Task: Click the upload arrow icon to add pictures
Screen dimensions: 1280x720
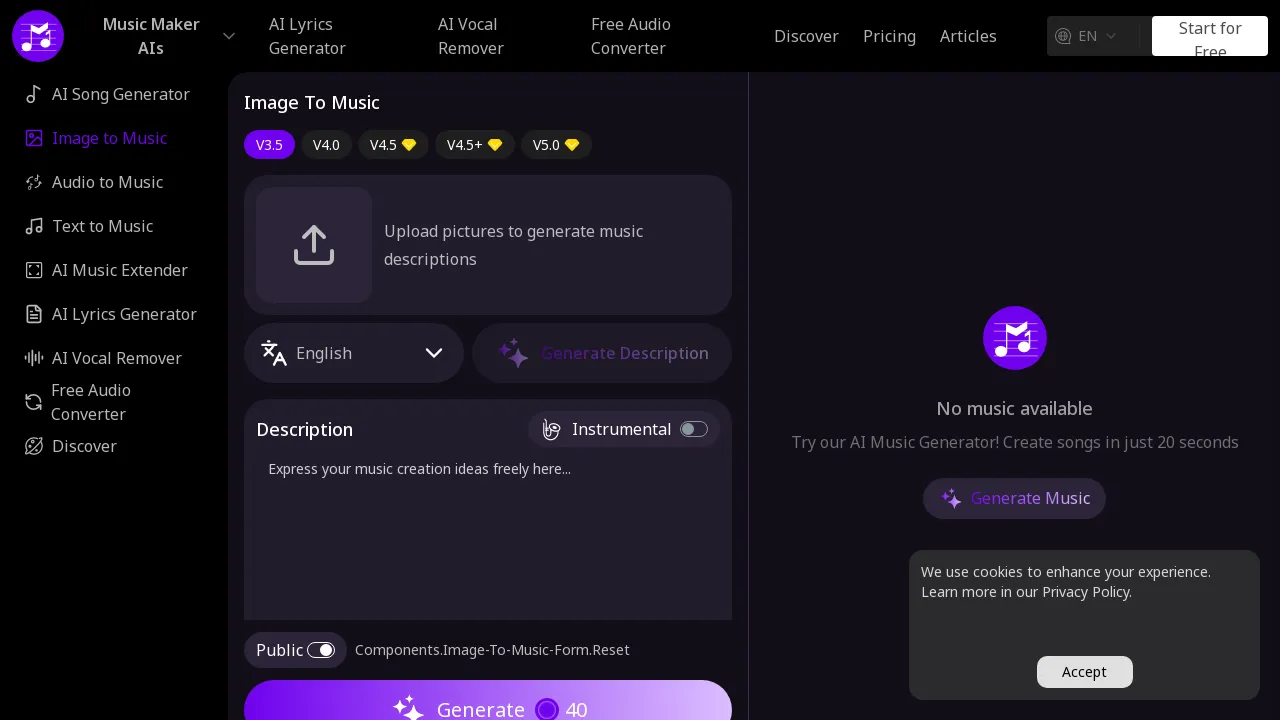Action: click(x=314, y=244)
